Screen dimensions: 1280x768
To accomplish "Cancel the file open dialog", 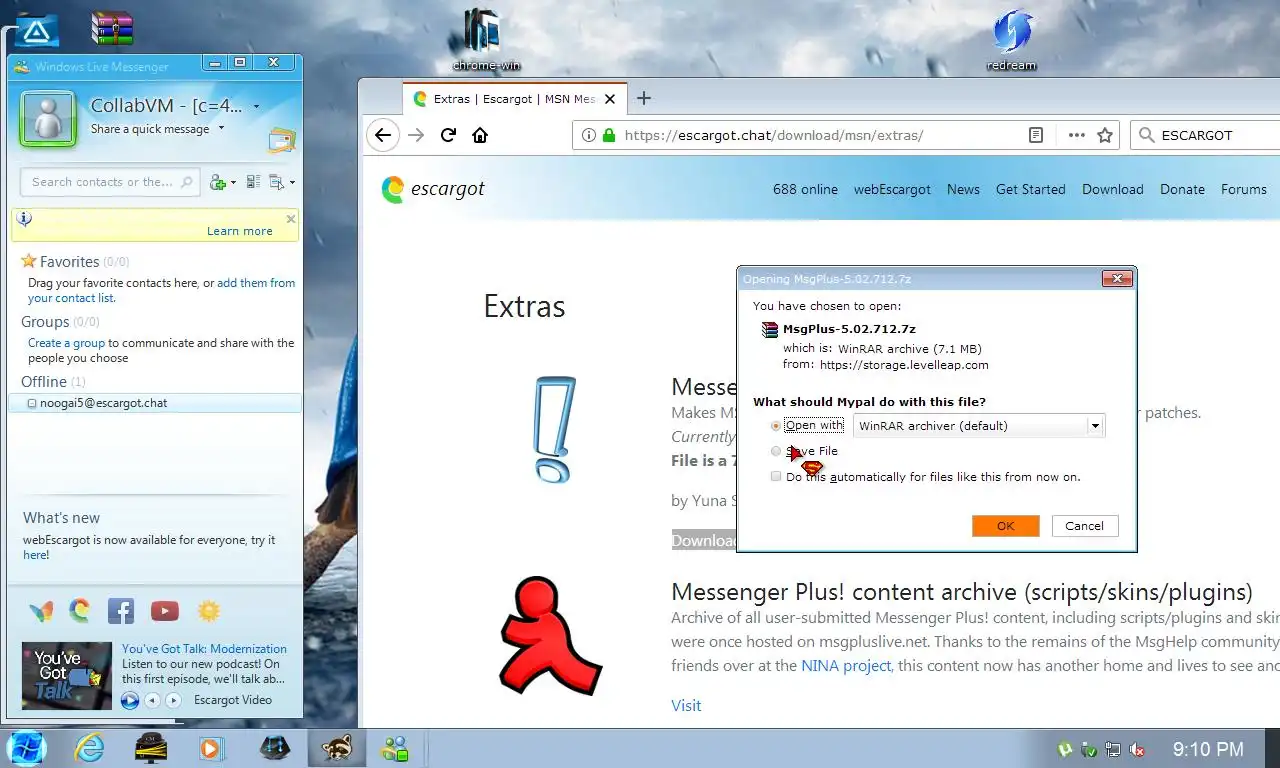I will [1084, 526].
